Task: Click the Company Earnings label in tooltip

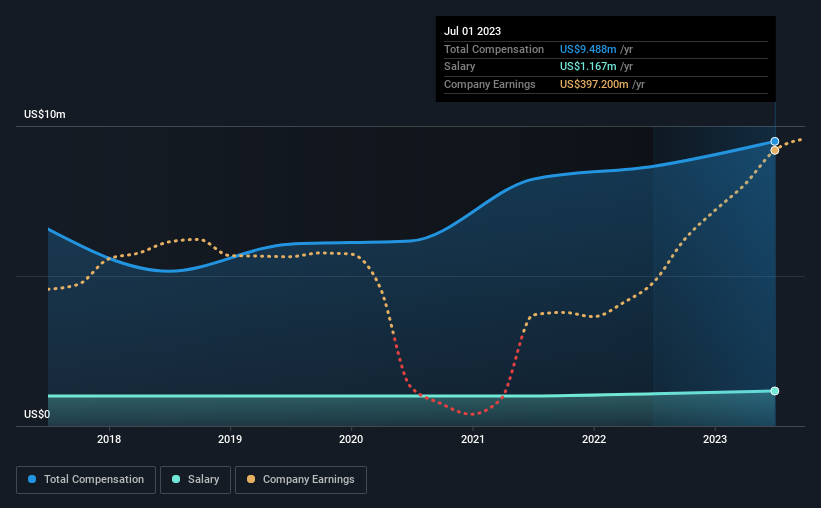Action: coord(490,84)
